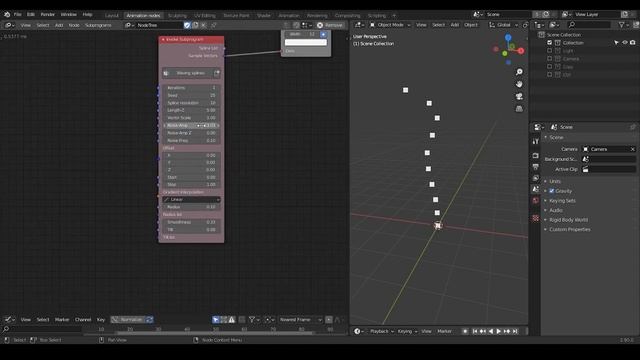Add a new workspace with plus icon
This screenshot has height=360, width=640.
point(394,16)
